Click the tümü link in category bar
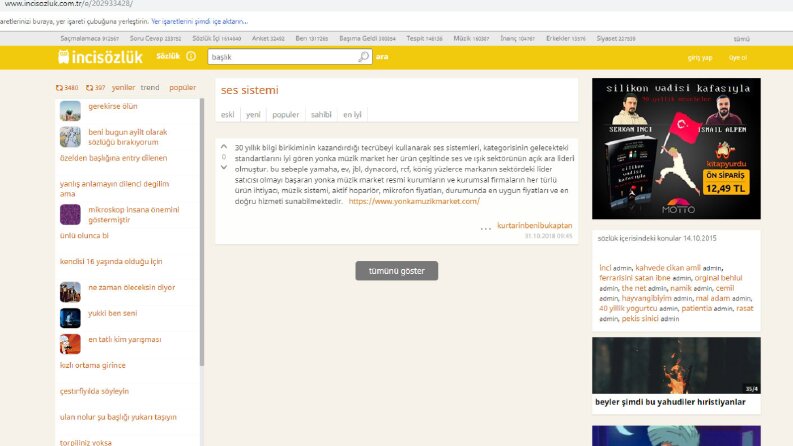793x446 pixels. click(741, 39)
